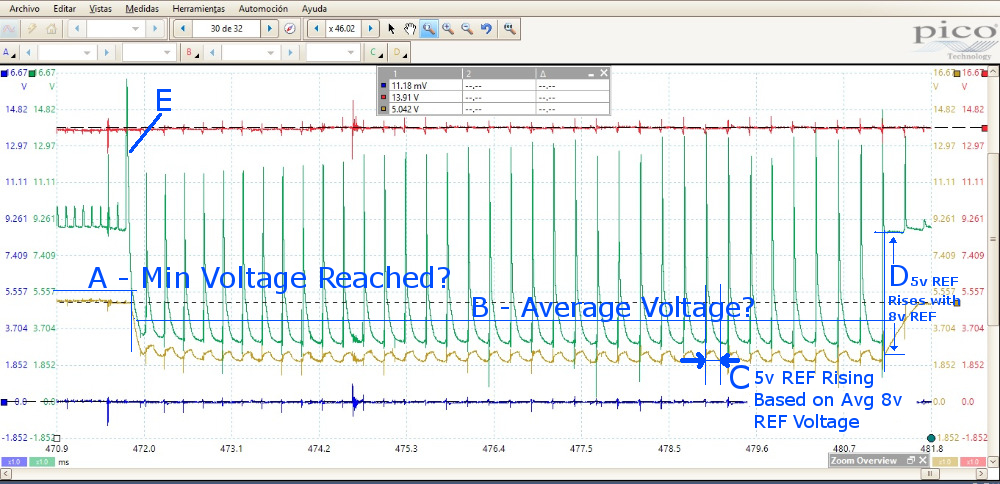Expand the Channel D options
The height and width of the screenshot is (484, 1000).
[x=397, y=52]
